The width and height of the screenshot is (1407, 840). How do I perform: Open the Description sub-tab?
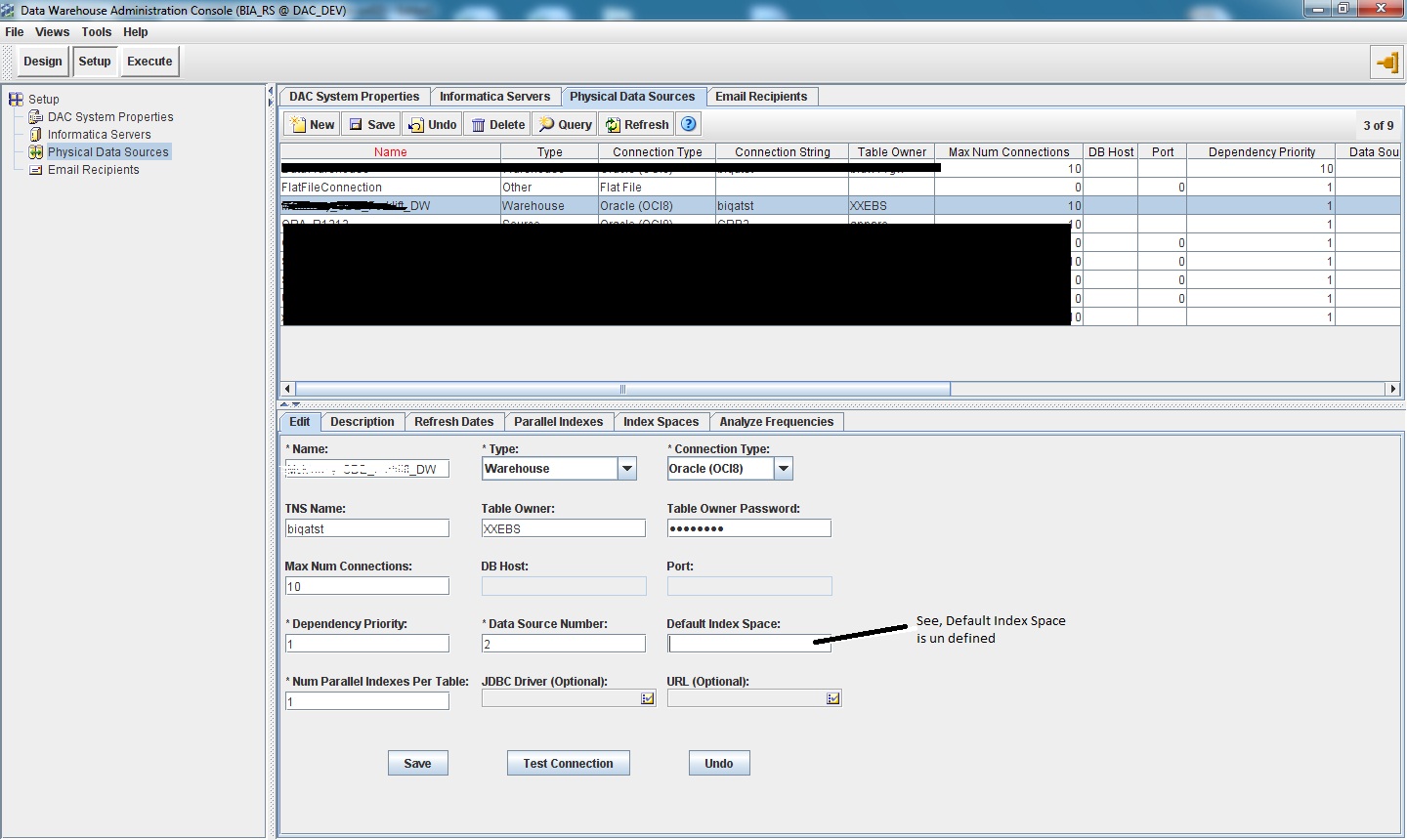362,422
